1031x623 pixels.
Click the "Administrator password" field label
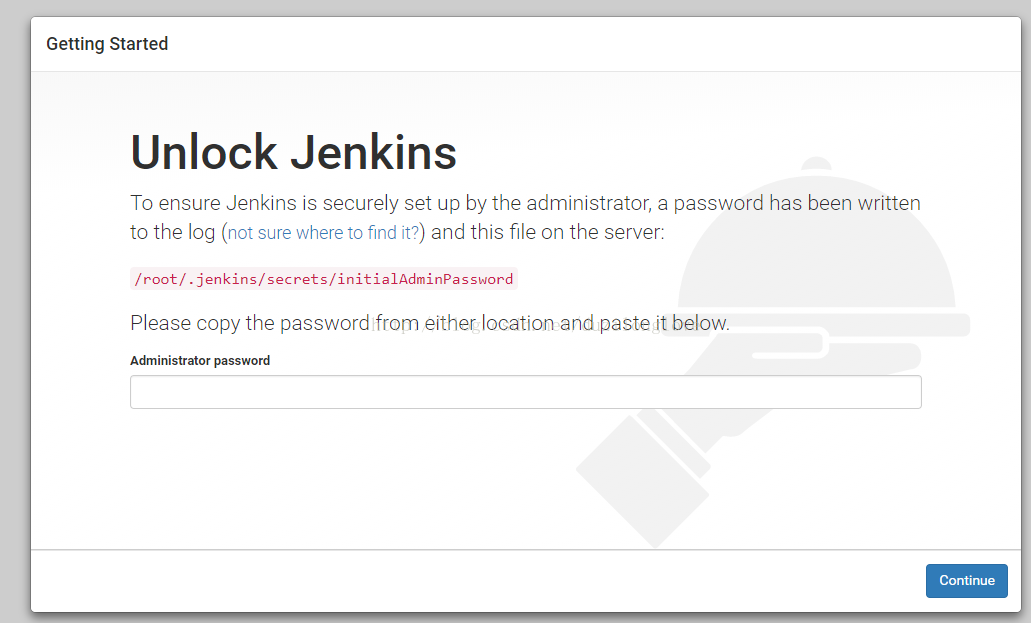(200, 360)
